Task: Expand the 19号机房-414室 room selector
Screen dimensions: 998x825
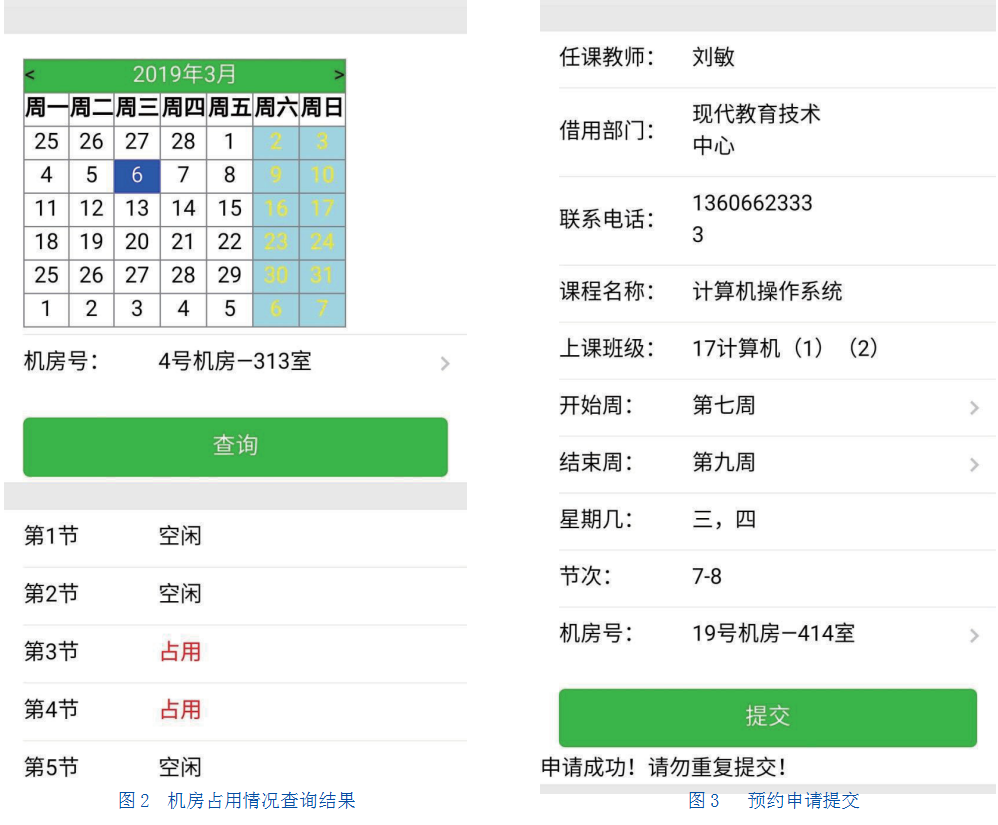Action: [x=973, y=635]
